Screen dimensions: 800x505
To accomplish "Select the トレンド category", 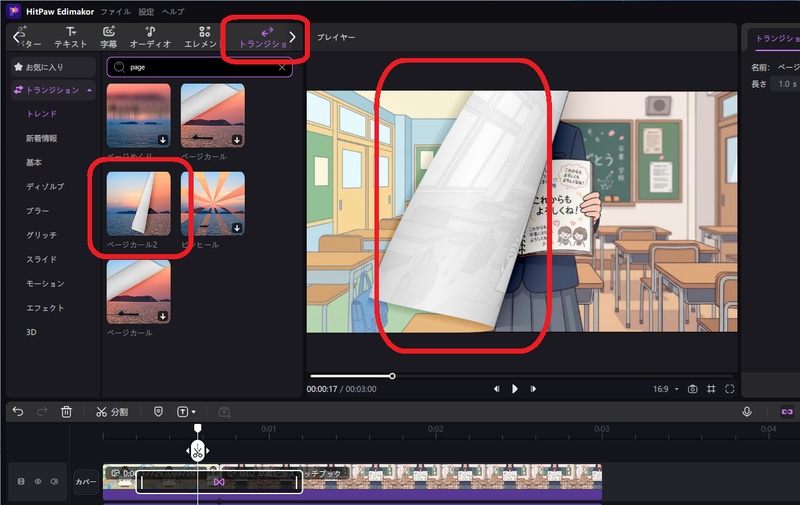I will (41, 114).
